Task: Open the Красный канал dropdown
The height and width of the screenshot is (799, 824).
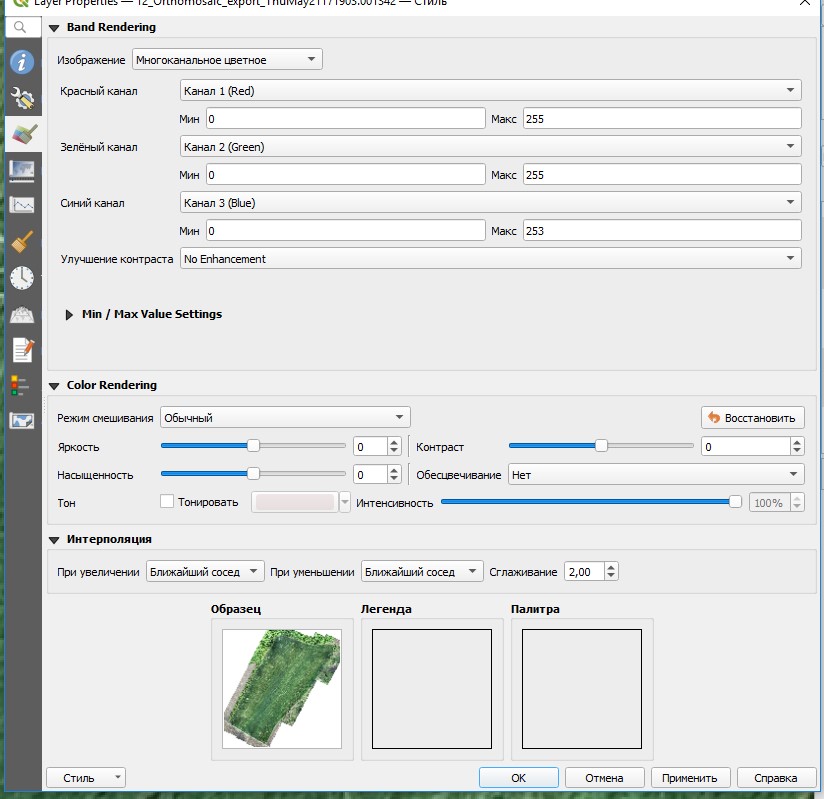Action: click(x=490, y=91)
